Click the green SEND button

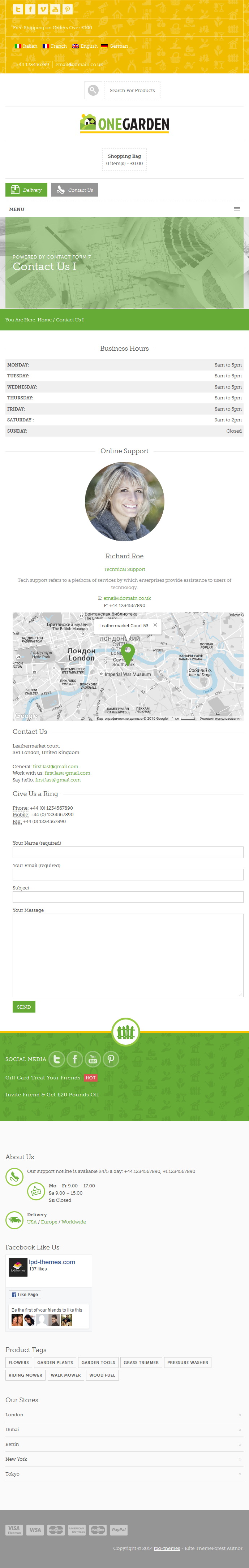[24, 1006]
